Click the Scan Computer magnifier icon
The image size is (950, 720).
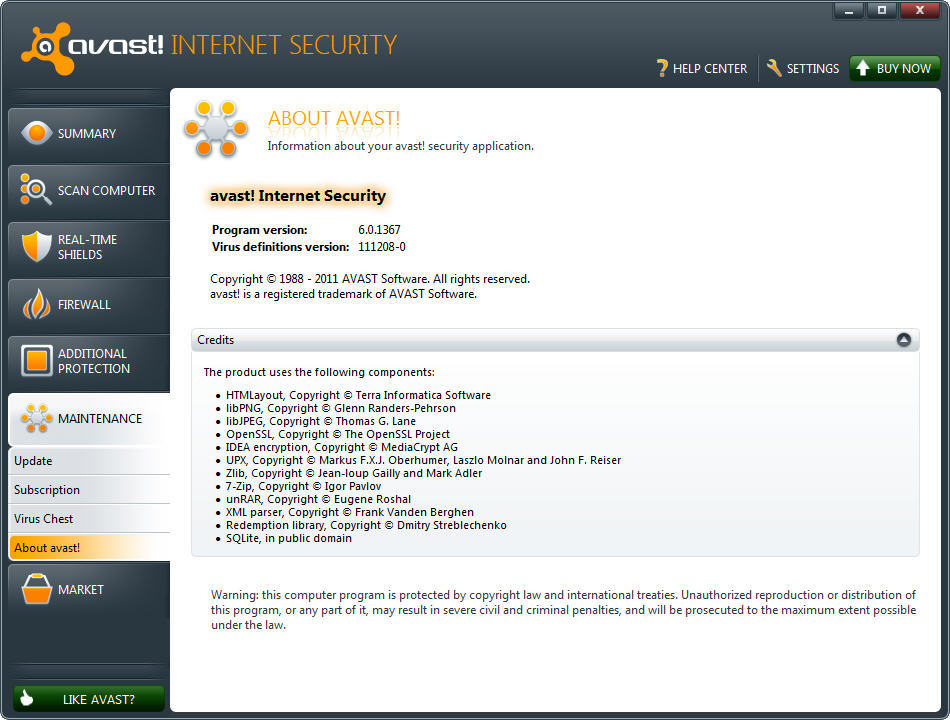click(x=35, y=189)
